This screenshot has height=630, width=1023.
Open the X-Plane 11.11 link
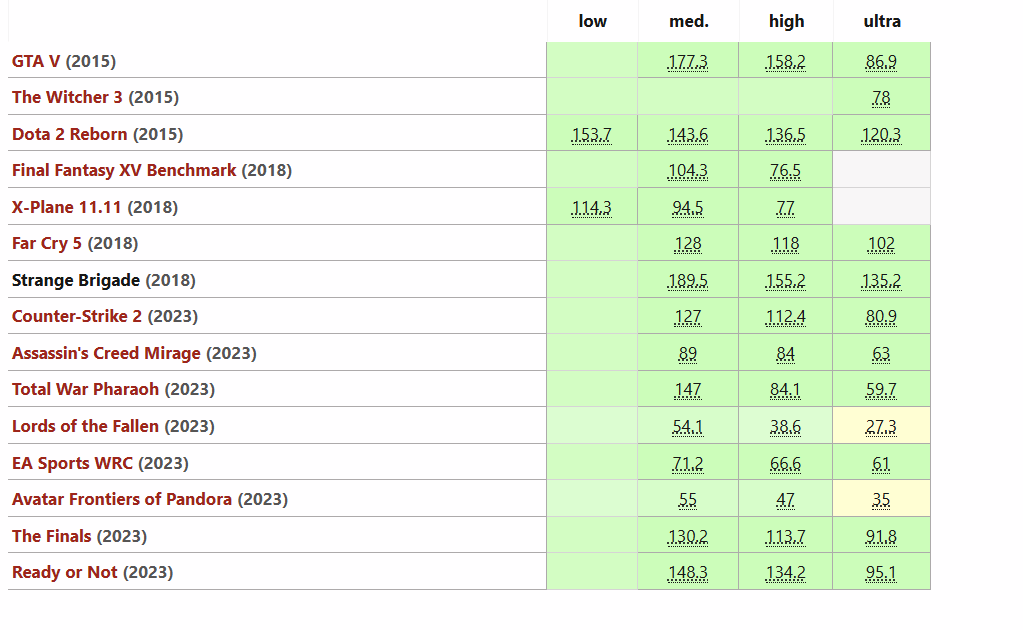(67, 207)
